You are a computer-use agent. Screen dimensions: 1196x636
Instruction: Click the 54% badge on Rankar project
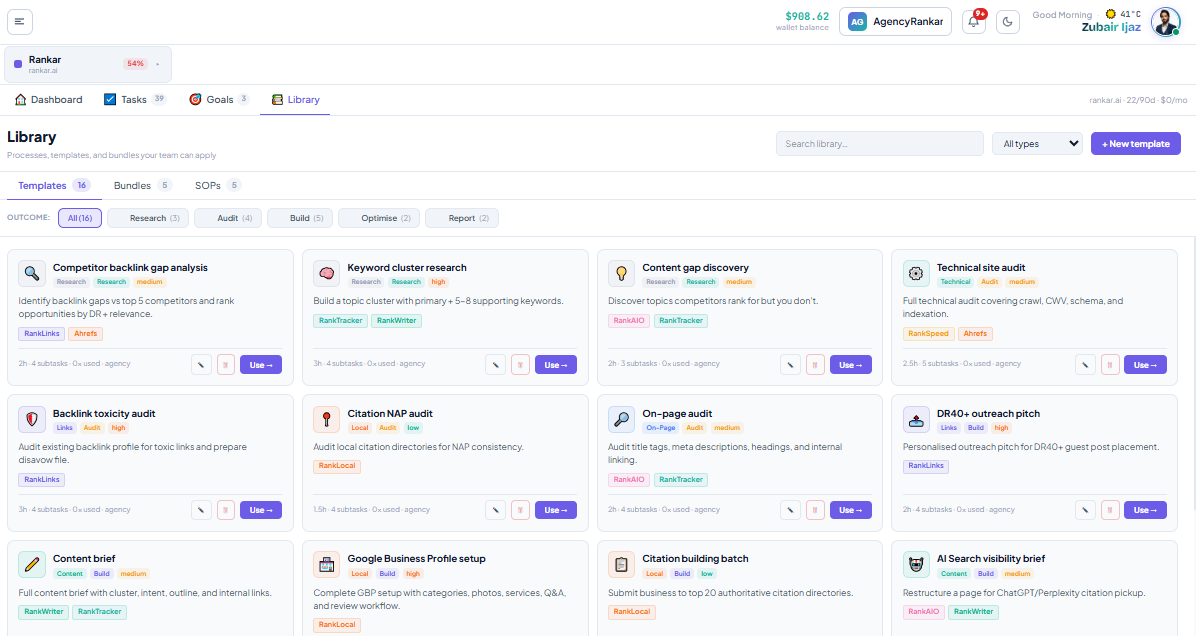point(135,64)
